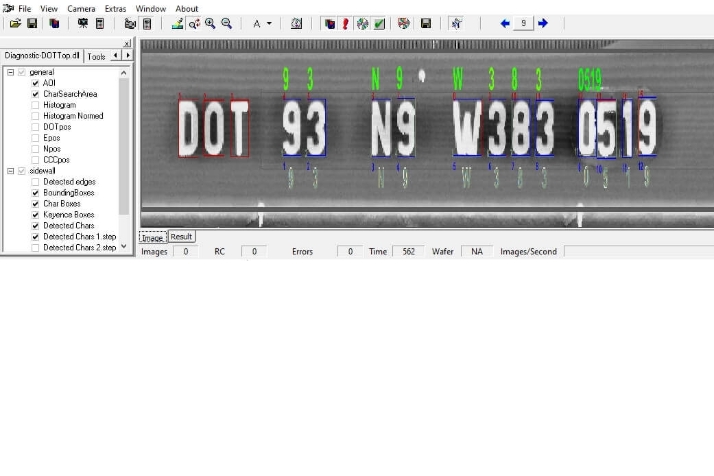The width and height of the screenshot is (714, 476).
Task: Click the floppy disk save icon
Action: click(x=31, y=23)
